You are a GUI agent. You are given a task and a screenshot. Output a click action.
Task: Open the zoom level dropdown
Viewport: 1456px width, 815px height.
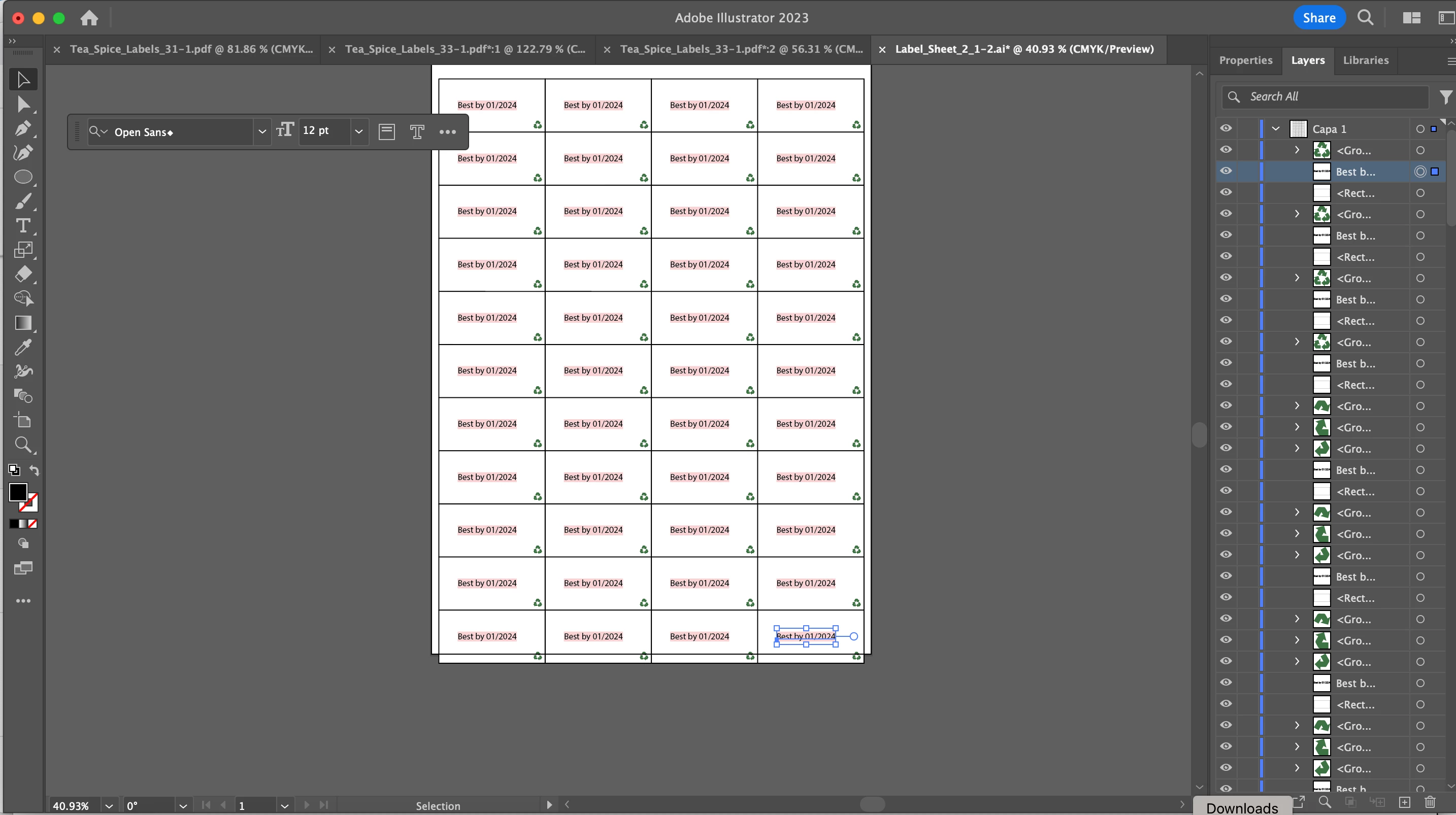[109, 805]
